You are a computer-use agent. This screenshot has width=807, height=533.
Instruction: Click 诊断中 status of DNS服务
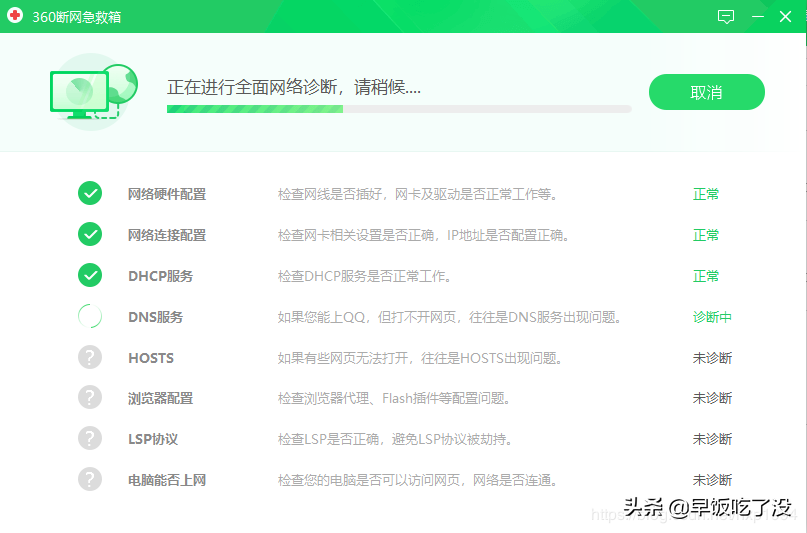pyautogui.click(x=712, y=317)
